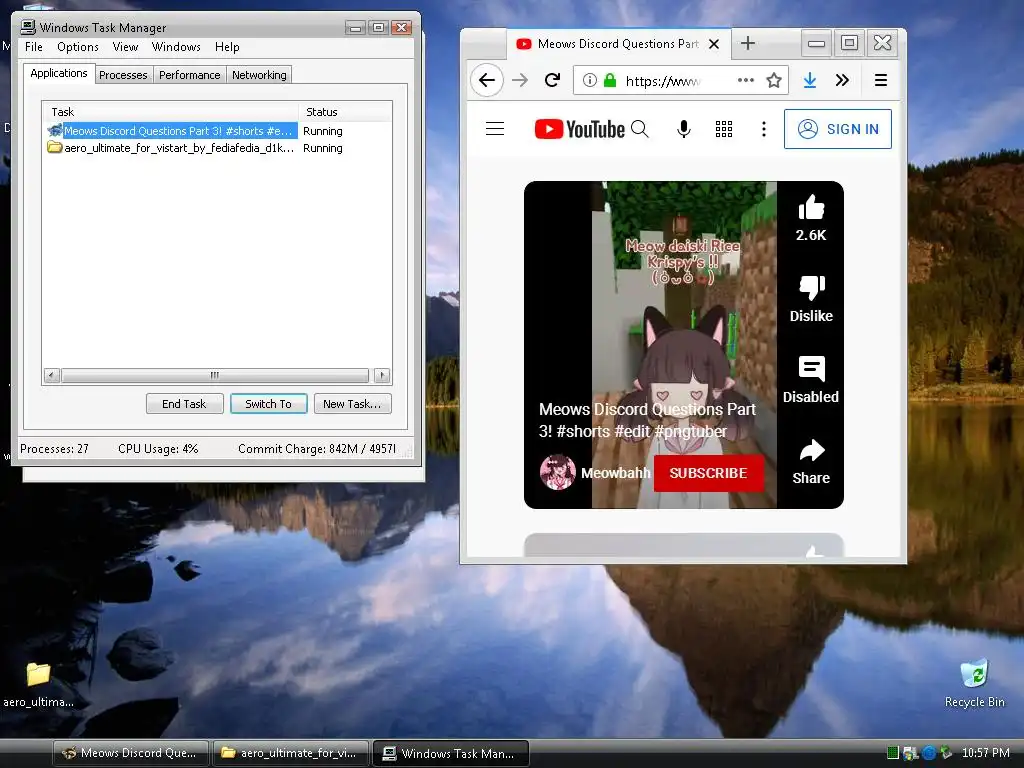Open page actions three-dot menu in address bar
1024x768 pixels.
pos(745,80)
